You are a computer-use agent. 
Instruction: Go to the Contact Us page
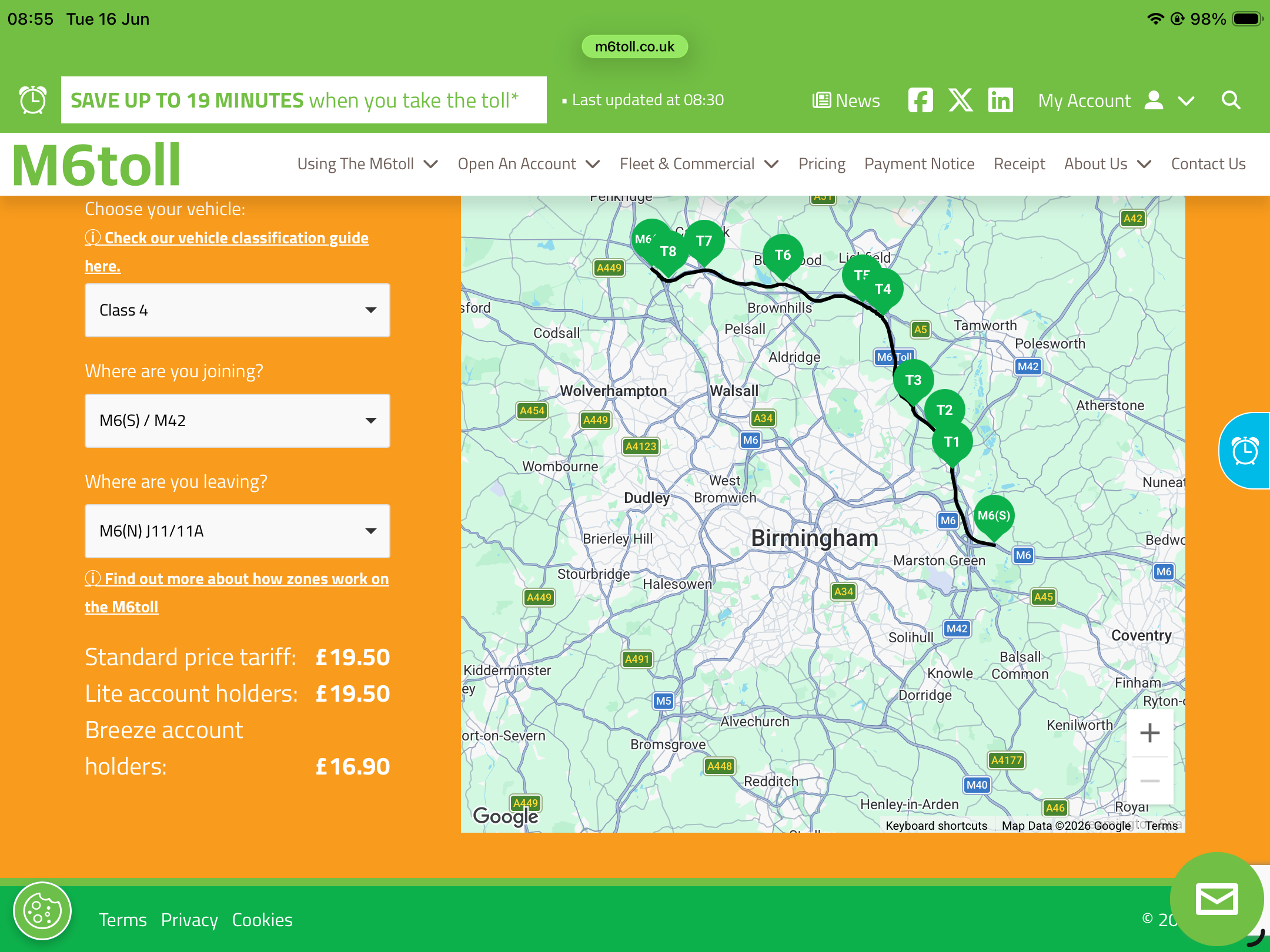click(1208, 164)
